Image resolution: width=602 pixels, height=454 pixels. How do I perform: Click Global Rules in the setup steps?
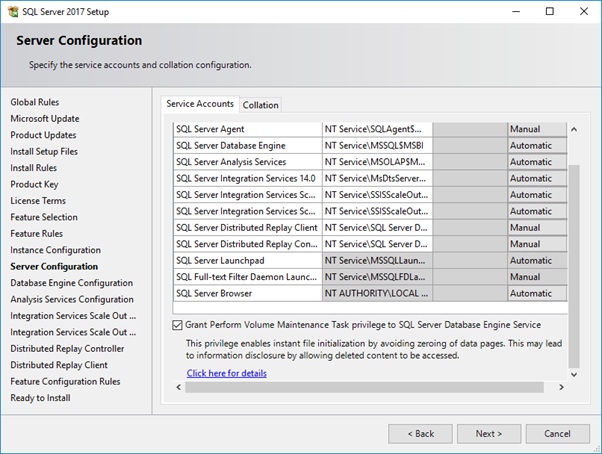click(35, 102)
